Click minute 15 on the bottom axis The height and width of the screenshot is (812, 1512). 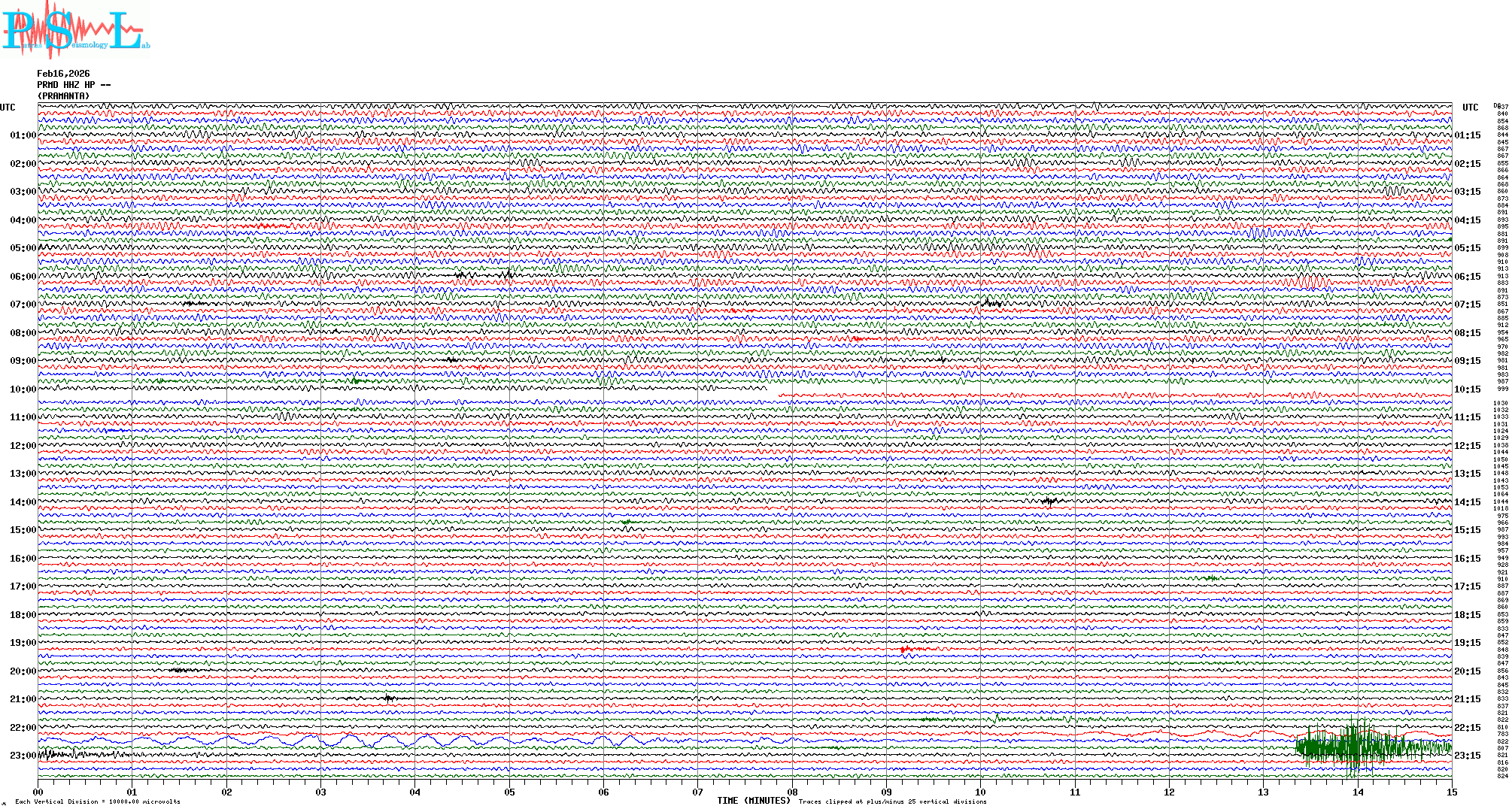point(1451,792)
